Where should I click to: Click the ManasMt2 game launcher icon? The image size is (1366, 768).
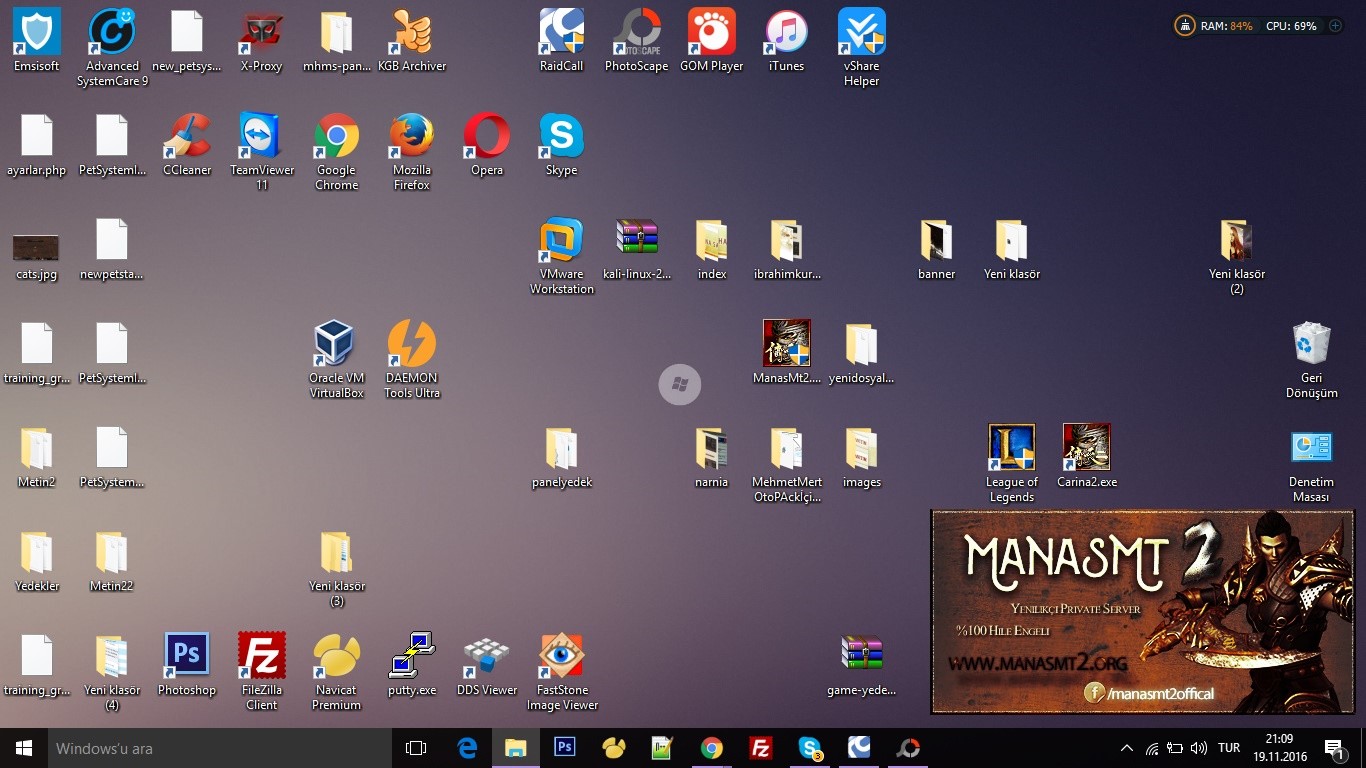click(x=787, y=352)
